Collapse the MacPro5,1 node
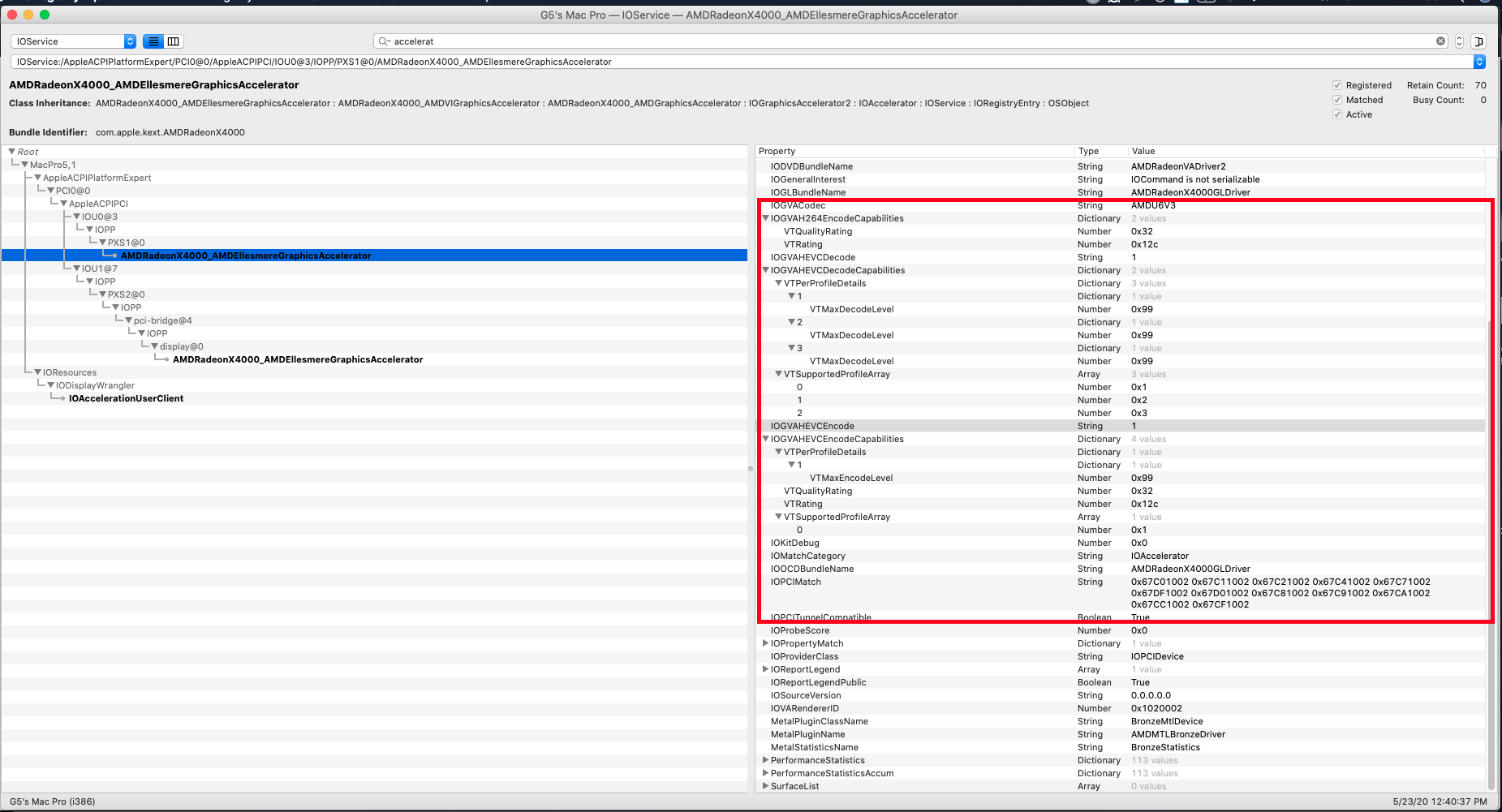 coord(24,165)
